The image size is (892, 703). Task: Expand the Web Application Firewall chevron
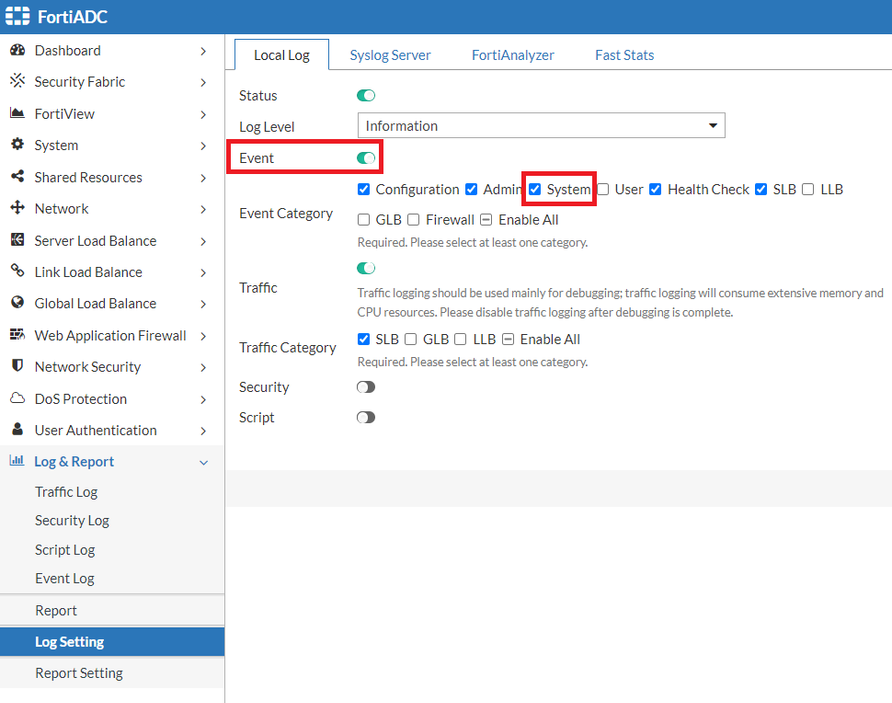tap(204, 336)
